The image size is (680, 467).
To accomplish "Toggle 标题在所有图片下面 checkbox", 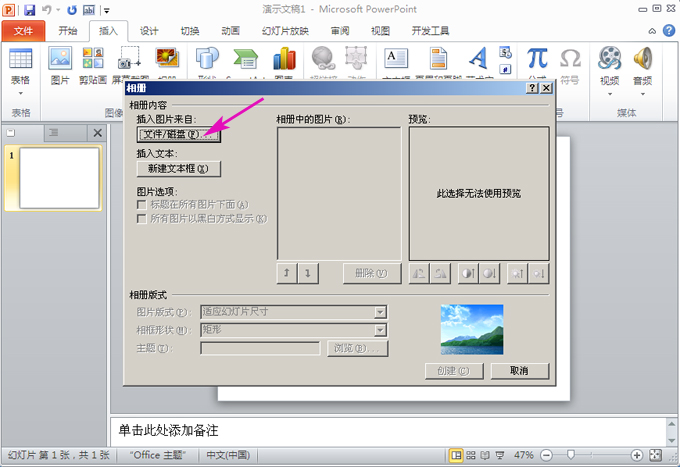I will tap(142, 205).
